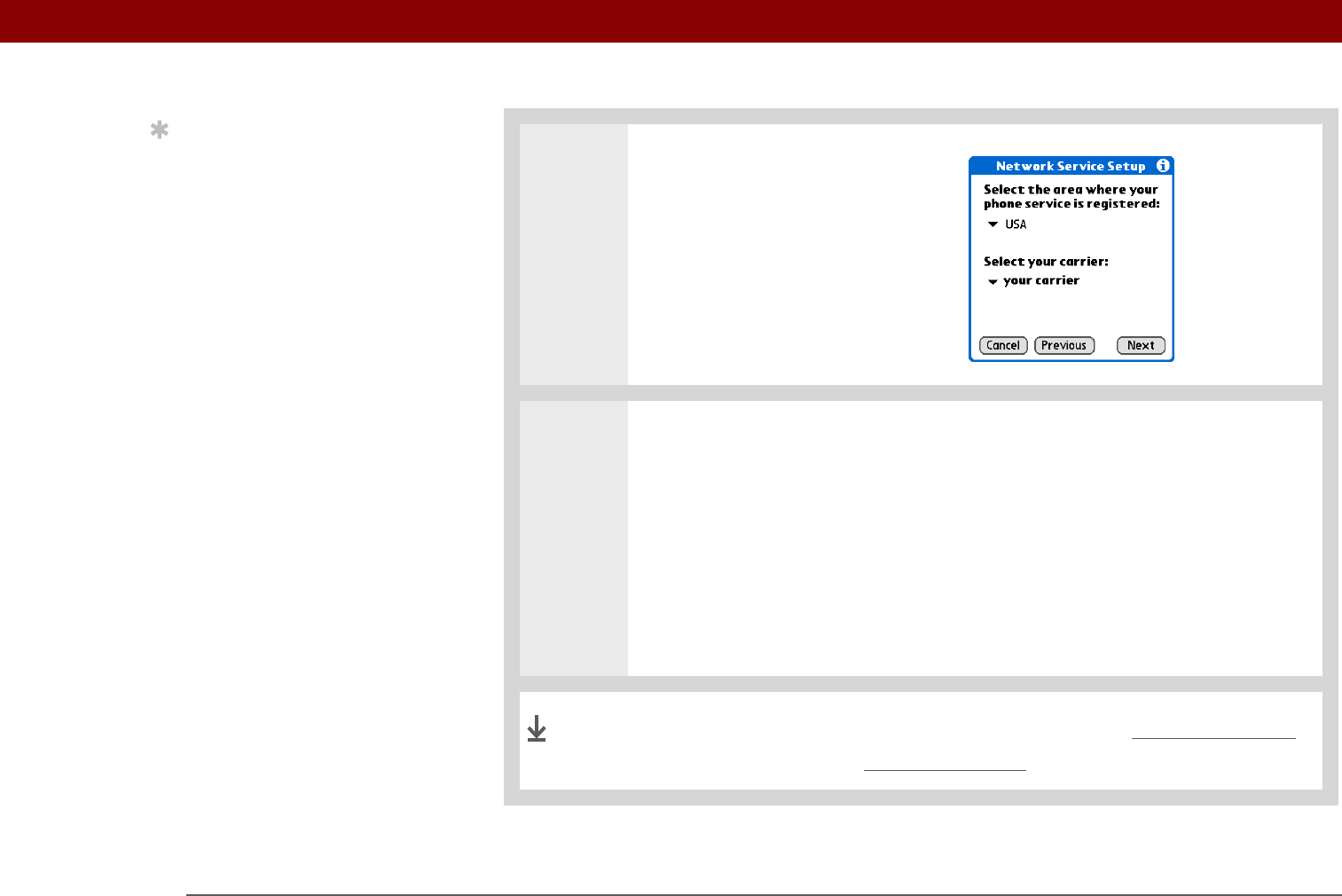Select the 'your carrier' pick list text
The height and width of the screenshot is (896, 1342).
(1041, 280)
